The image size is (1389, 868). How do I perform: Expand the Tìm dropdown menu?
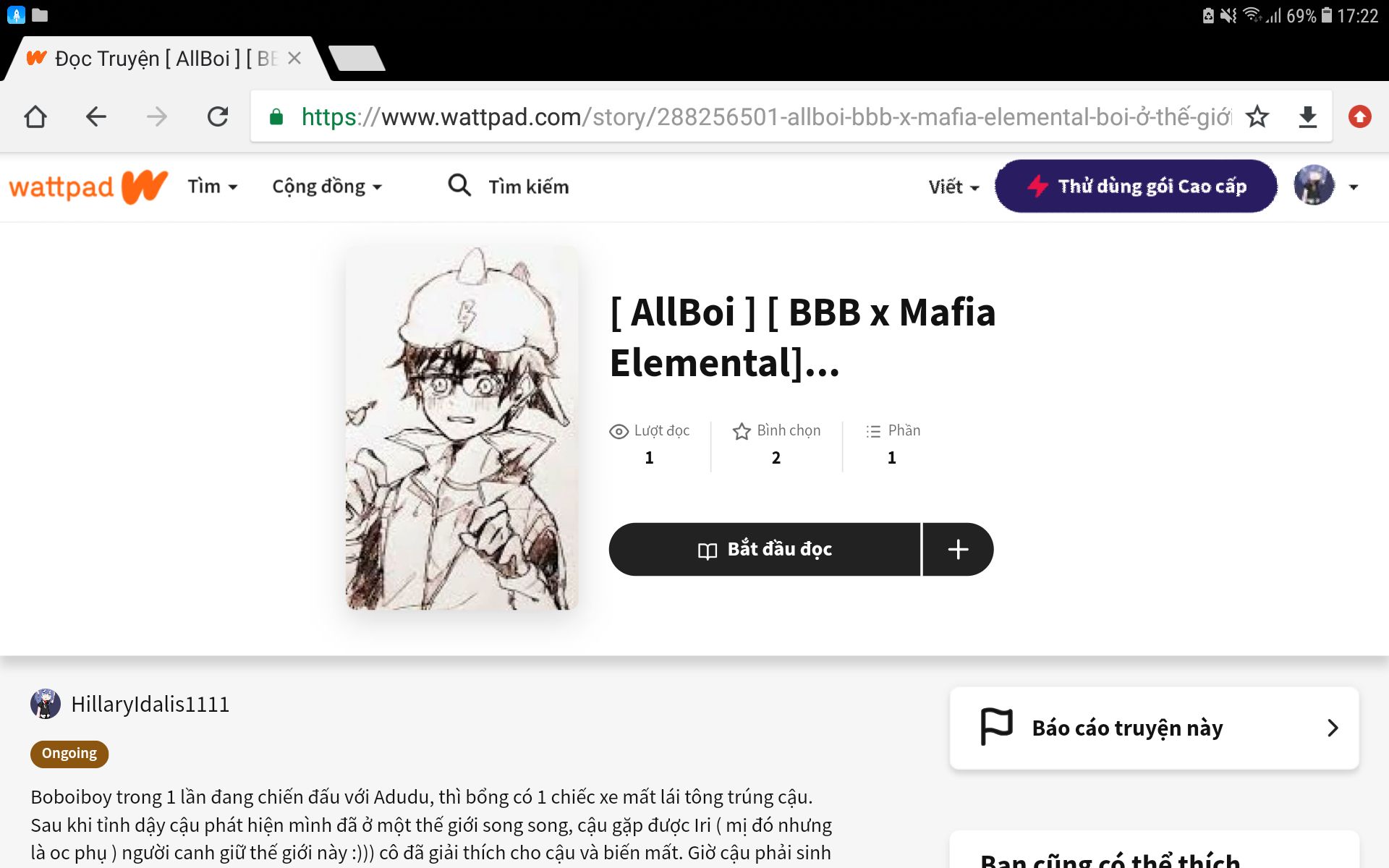[213, 187]
